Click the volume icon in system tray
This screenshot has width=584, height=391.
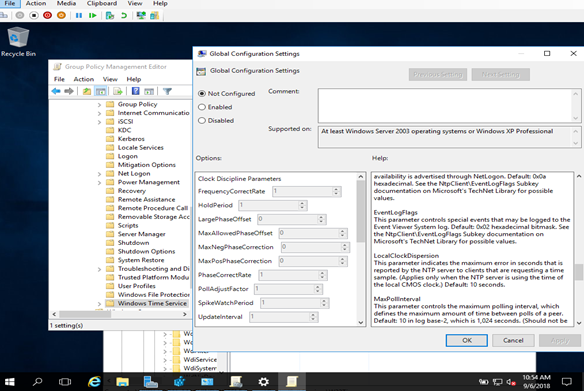click(511, 382)
